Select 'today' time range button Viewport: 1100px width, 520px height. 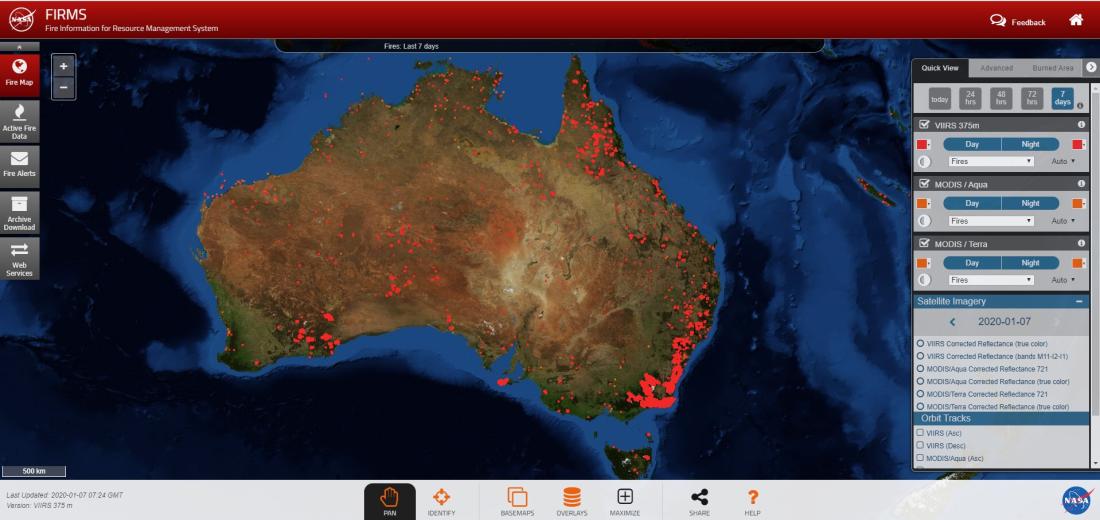point(939,99)
